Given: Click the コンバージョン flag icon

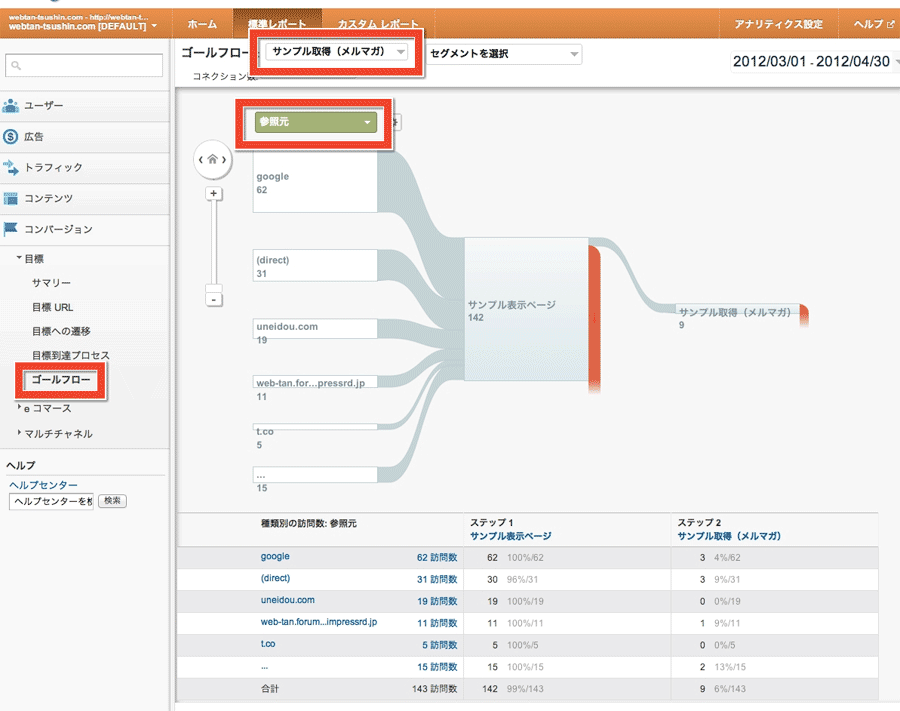Looking at the screenshot, I should click(12, 229).
